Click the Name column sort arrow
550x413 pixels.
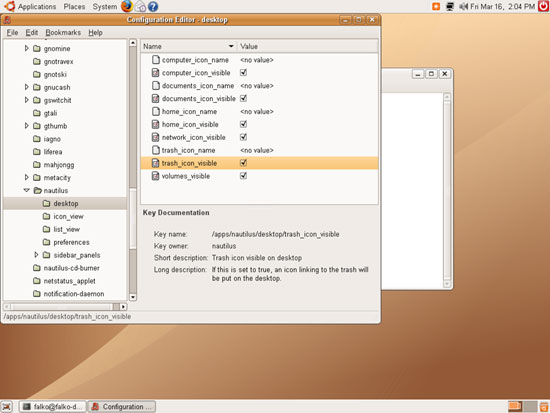point(231,46)
